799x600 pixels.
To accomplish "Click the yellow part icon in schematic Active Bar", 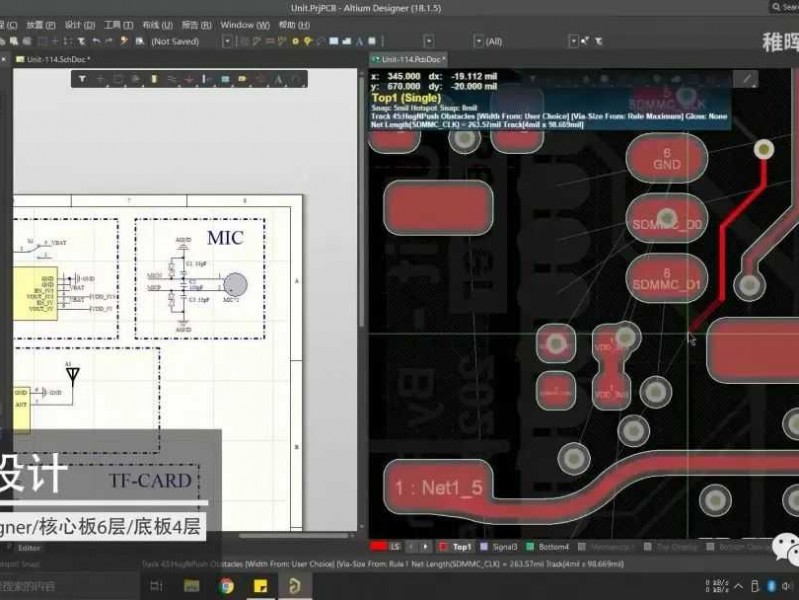I will 154,79.
